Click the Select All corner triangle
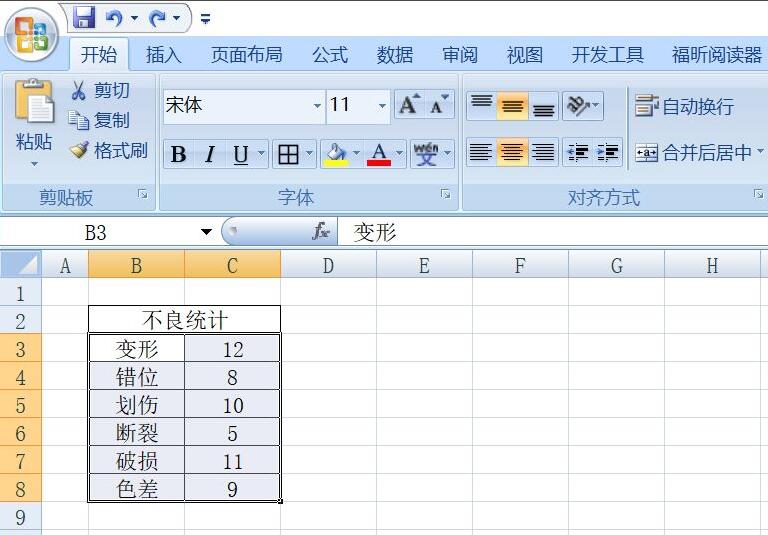Viewport: 768px width, 535px height. (x=21, y=264)
